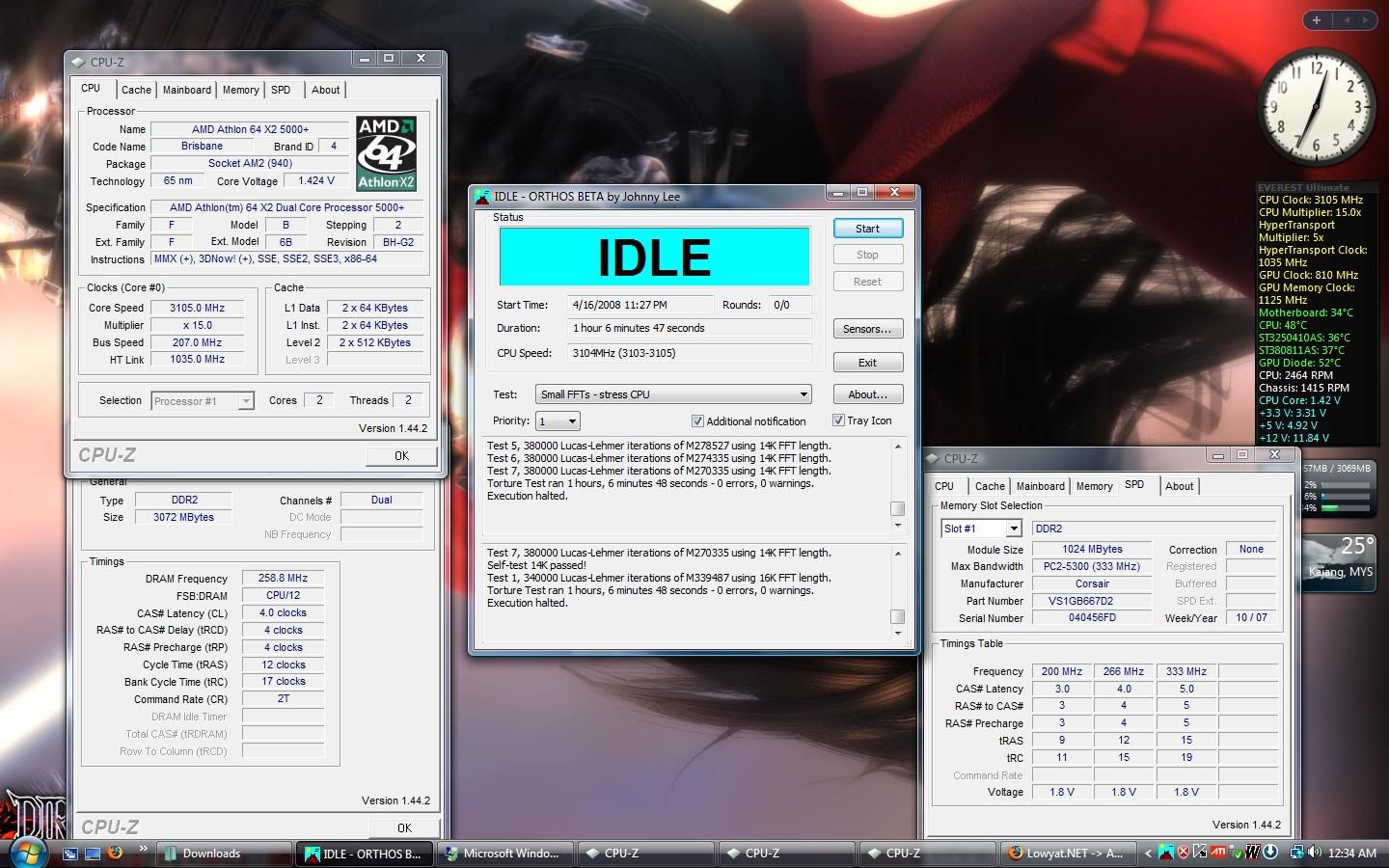
Task: Switch to Lowyat.NET Firefox taskbar button
Action: point(1069,854)
